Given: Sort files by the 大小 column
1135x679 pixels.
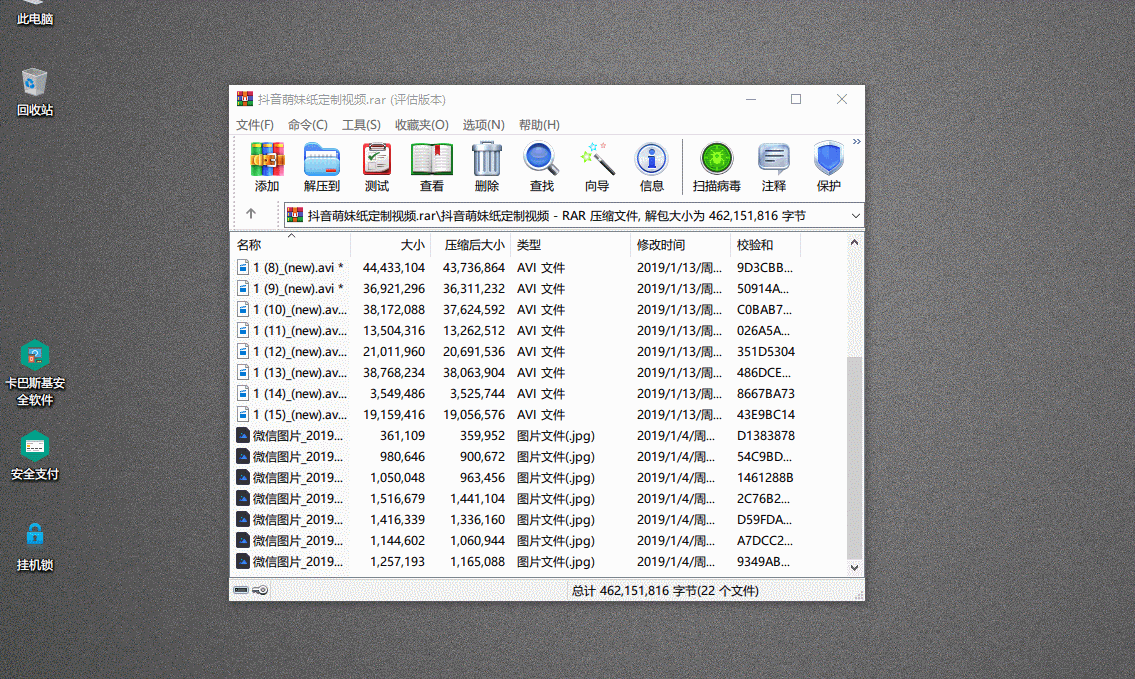Looking at the screenshot, I should [413, 244].
